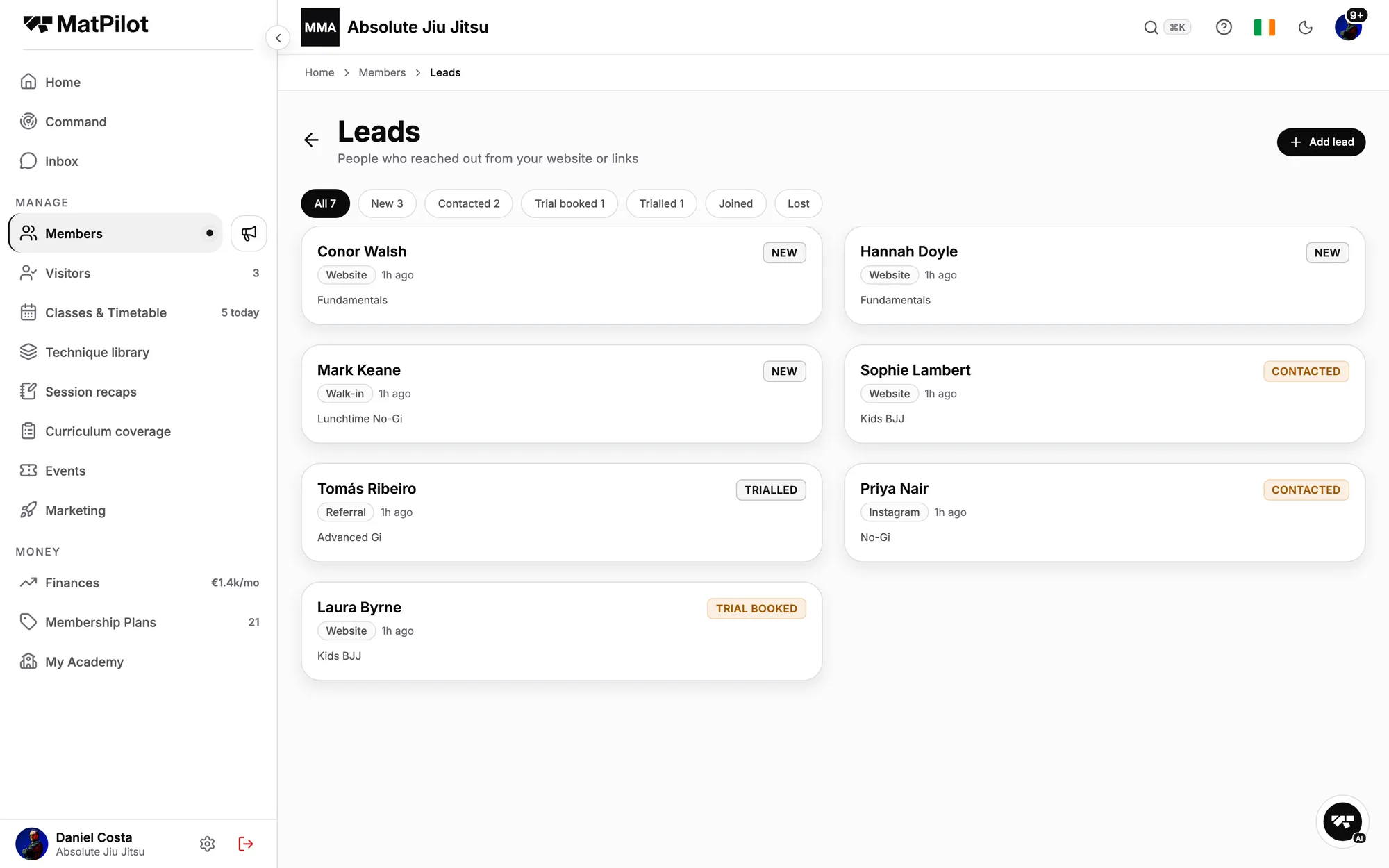
Task: Open the Inbox chat icon
Action: (28, 161)
